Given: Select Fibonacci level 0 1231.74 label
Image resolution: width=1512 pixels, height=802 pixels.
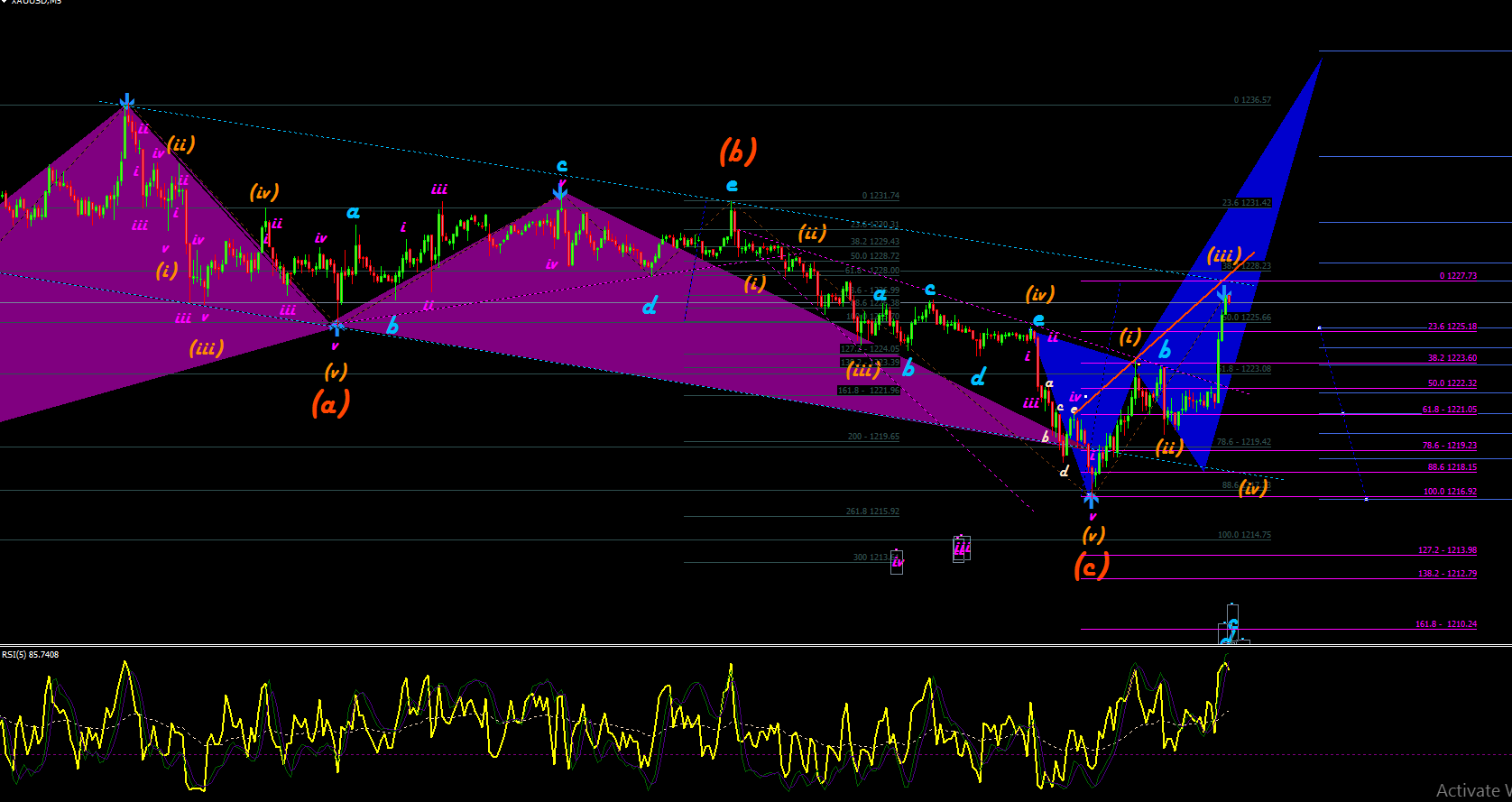Looking at the screenshot, I should point(880,196).
